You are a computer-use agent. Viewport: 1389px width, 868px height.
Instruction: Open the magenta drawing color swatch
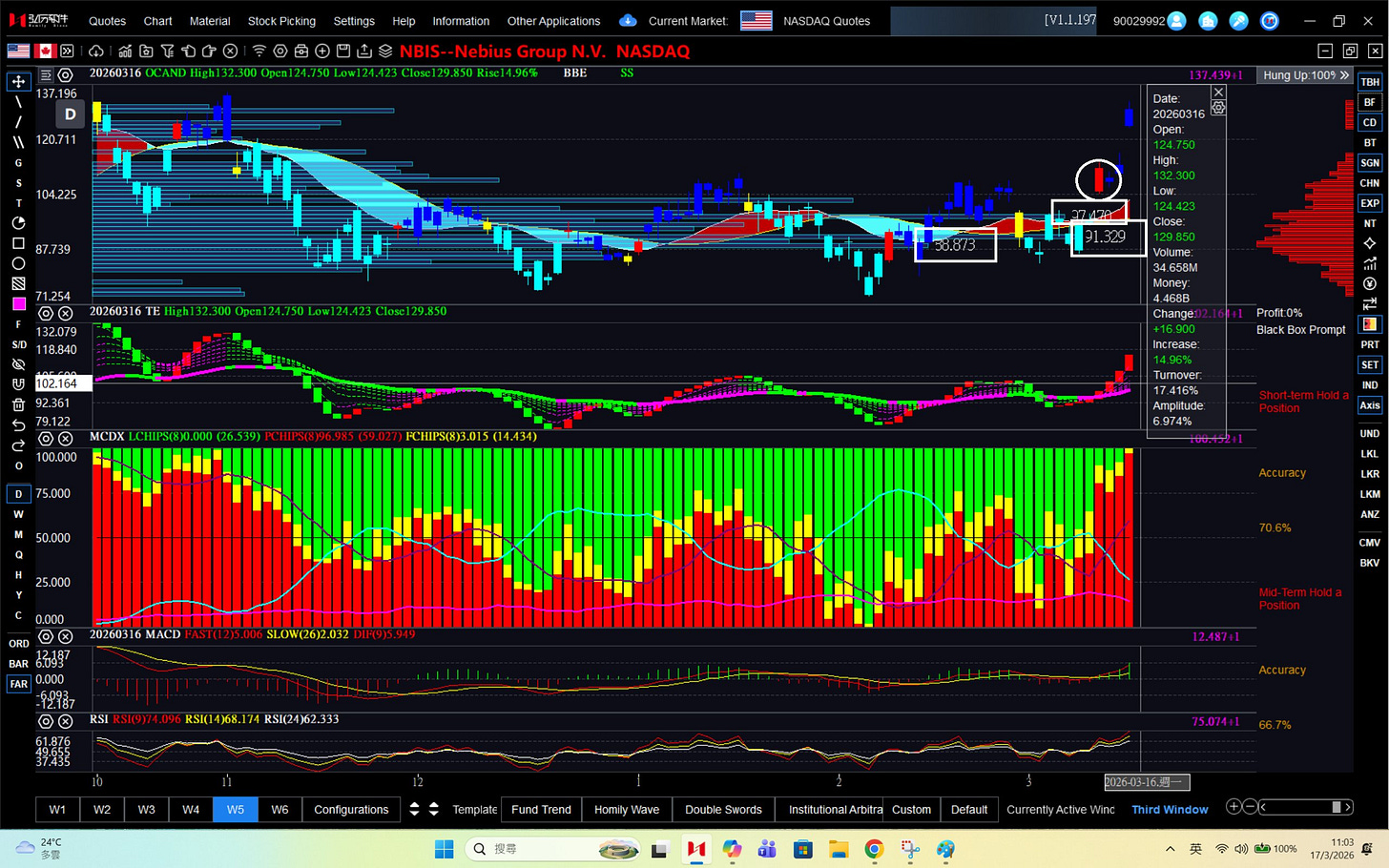coord(18,303)
